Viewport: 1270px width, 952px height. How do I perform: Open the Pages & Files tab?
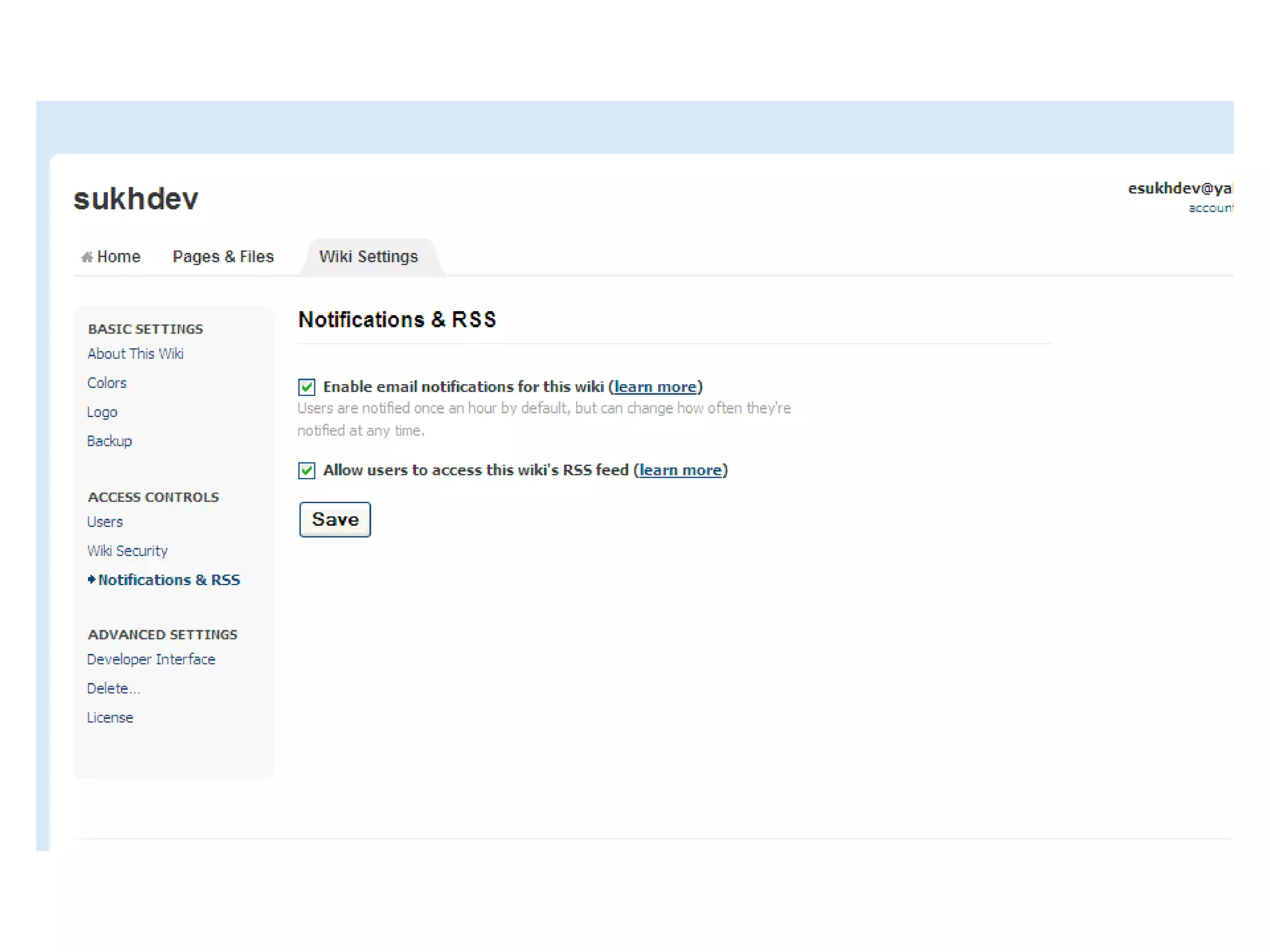pos(223,257)
